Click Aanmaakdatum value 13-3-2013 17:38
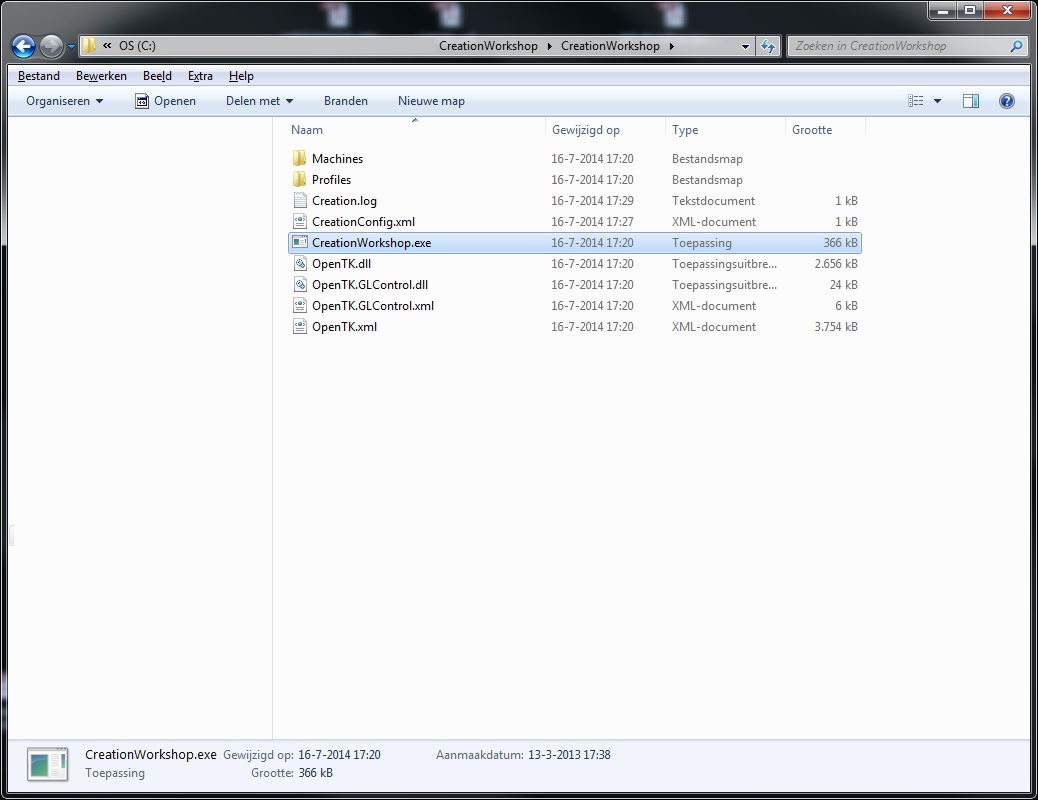Viewport: 1038px width, 800px height. click(x=569, y=755)
